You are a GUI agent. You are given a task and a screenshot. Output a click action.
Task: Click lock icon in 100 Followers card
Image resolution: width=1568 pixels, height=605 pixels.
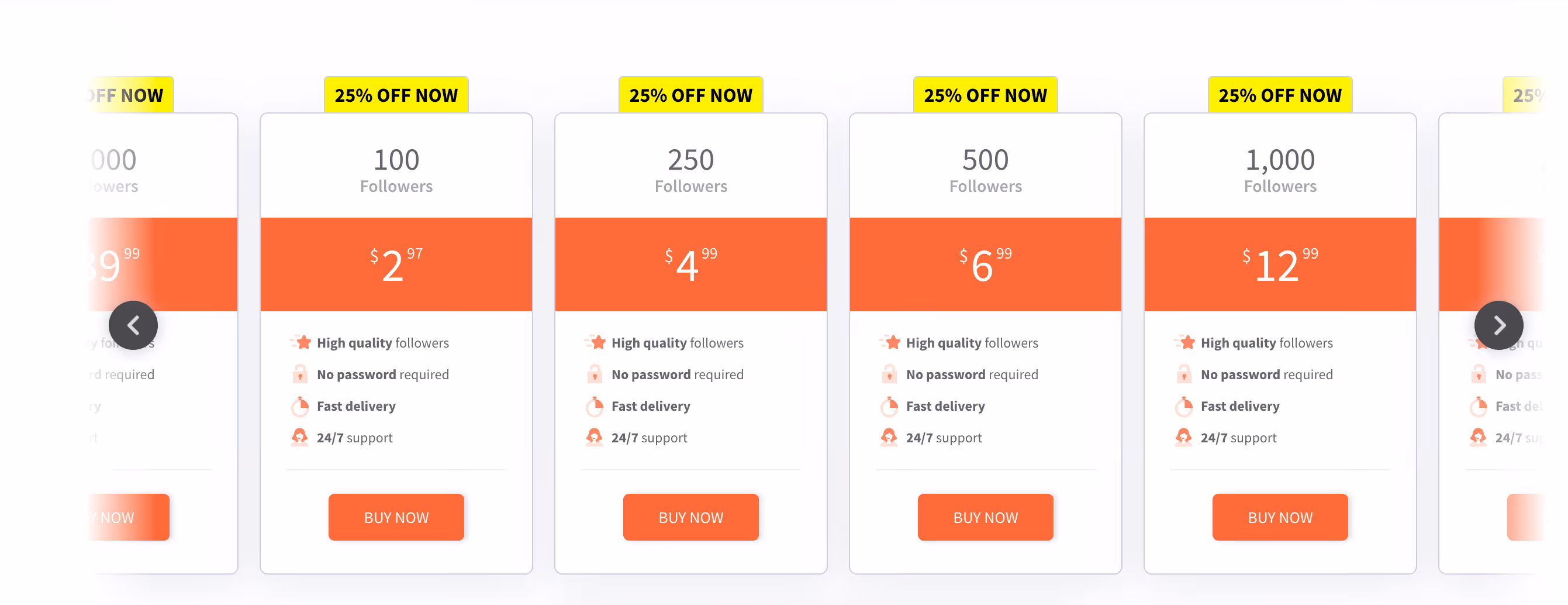(x=300, y=373)
